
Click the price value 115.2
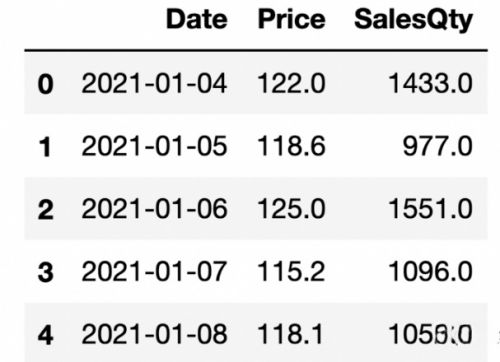291,271
